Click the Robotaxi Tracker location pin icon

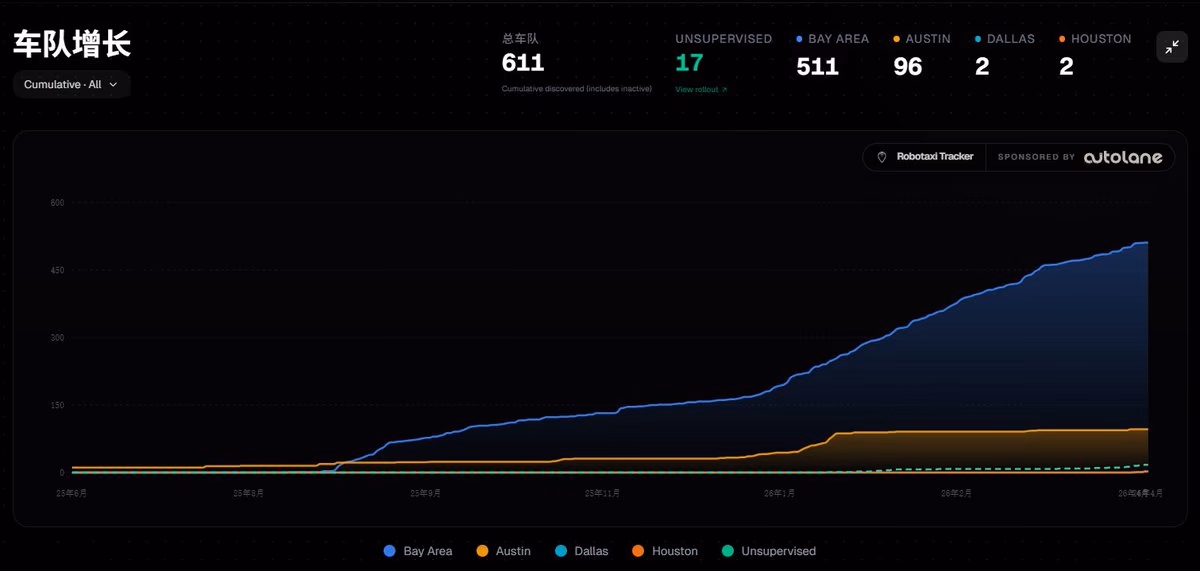click(x=882, y=157)
